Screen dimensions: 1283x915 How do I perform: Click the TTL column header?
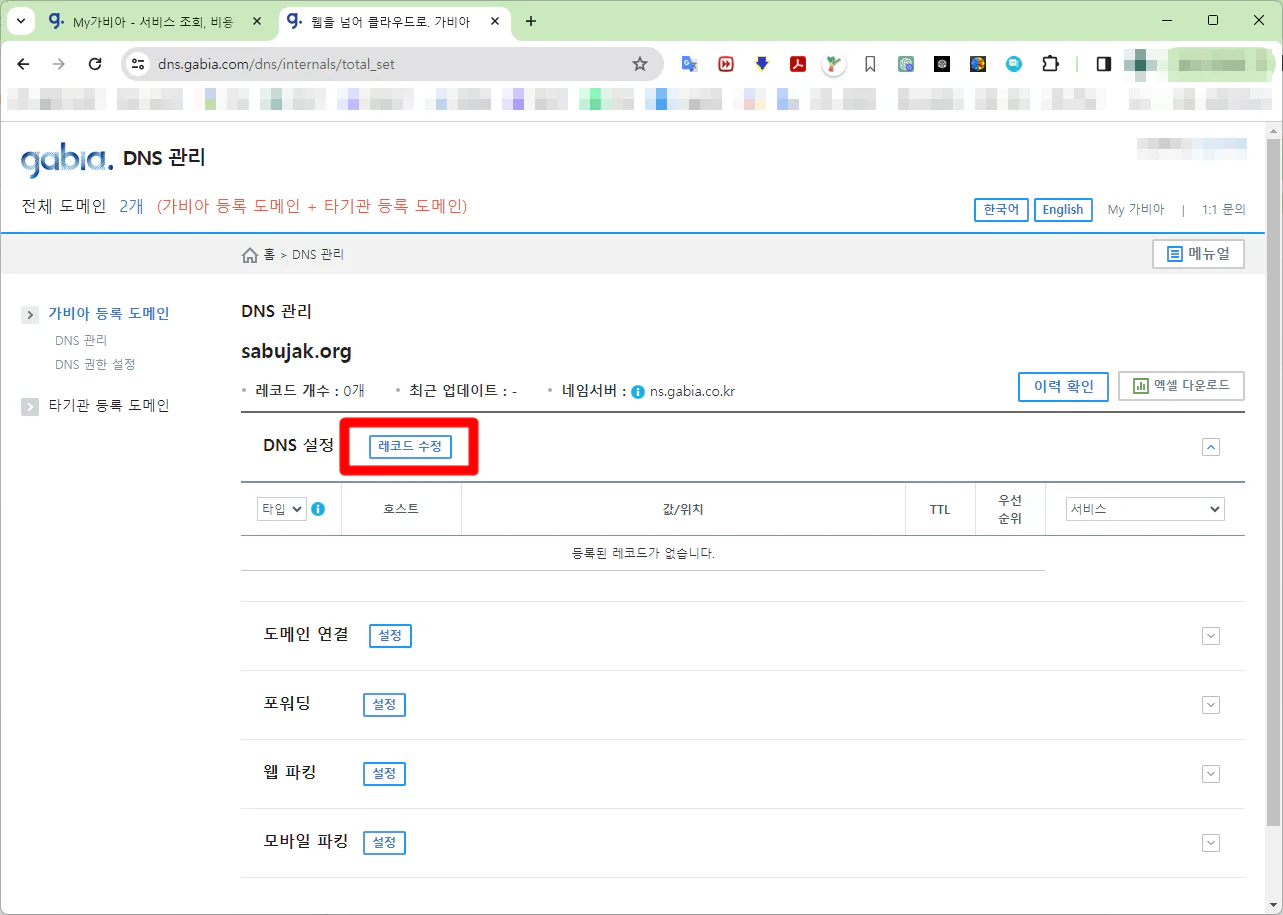940,510
